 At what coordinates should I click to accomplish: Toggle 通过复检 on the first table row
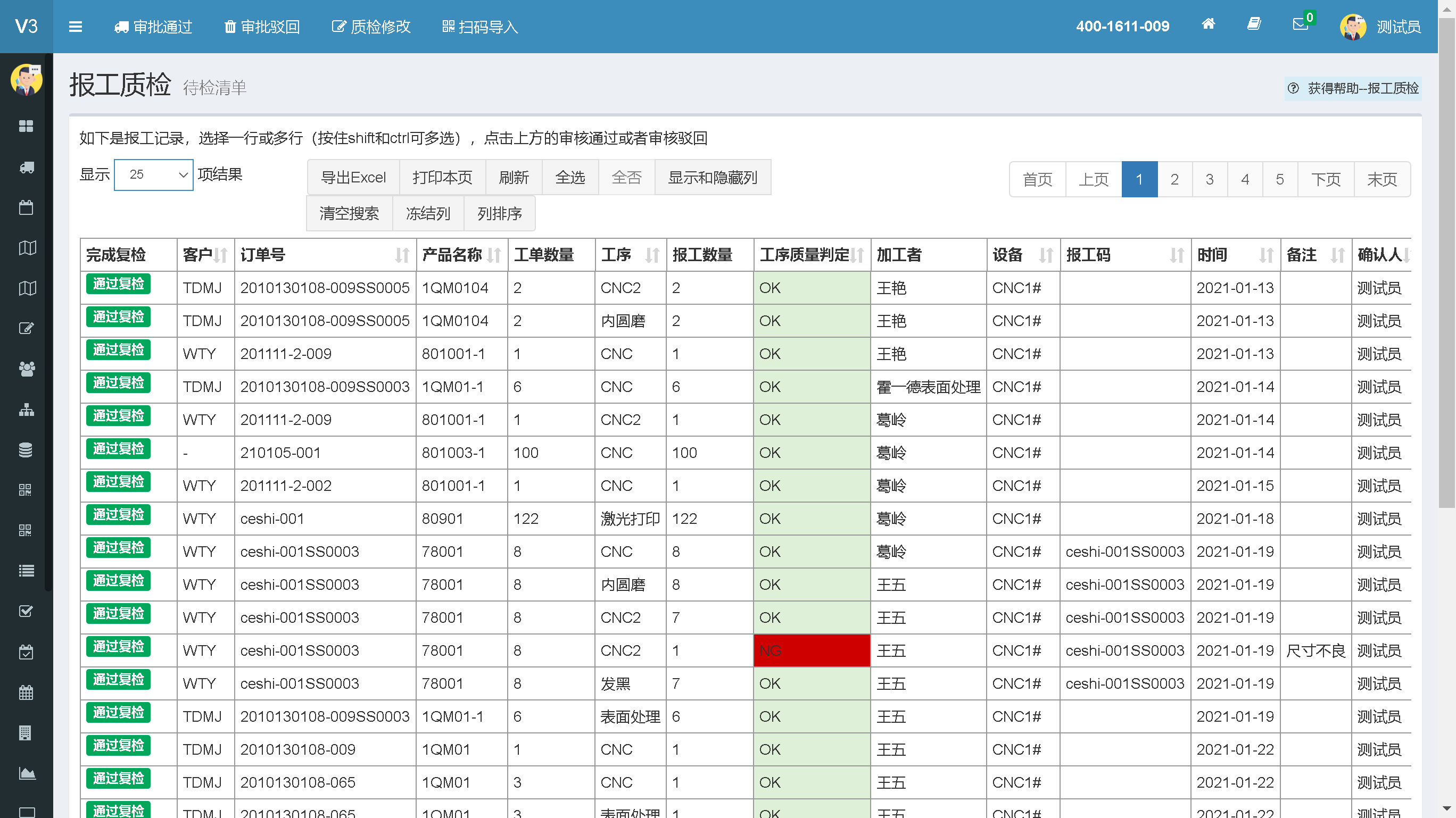click(x=118, y=283)
